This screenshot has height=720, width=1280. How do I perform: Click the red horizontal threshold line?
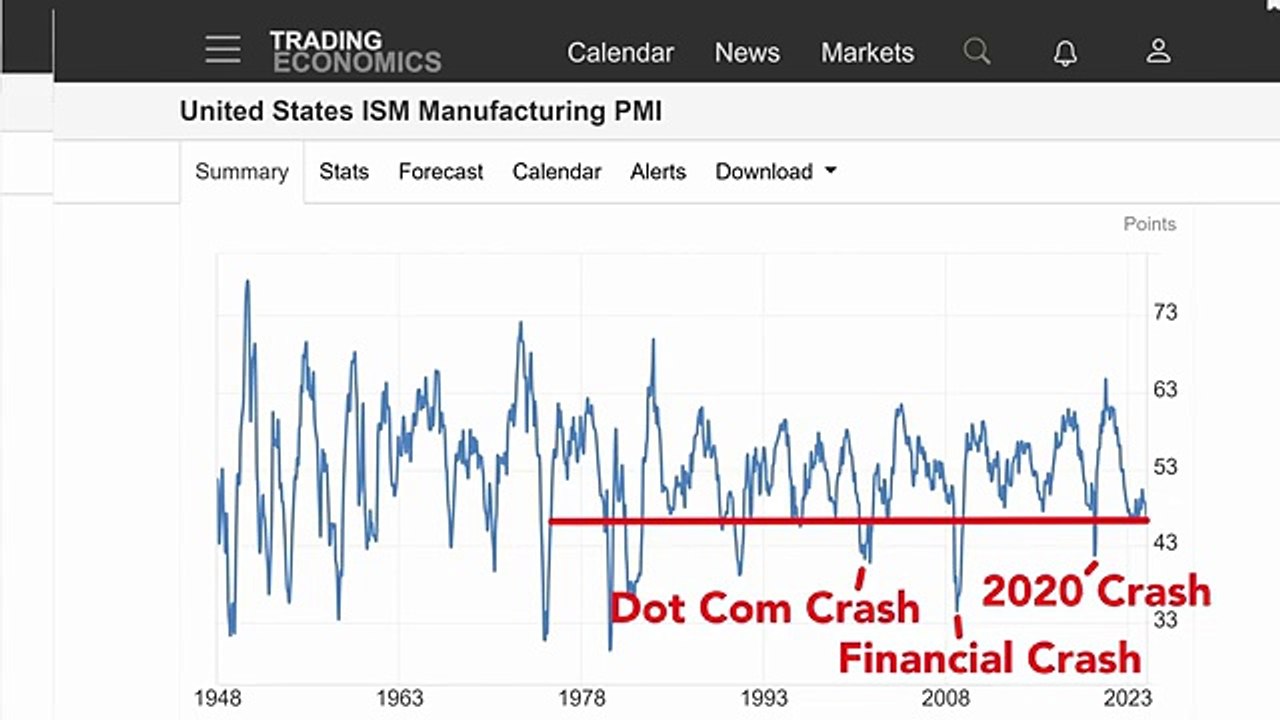(849, 520)
